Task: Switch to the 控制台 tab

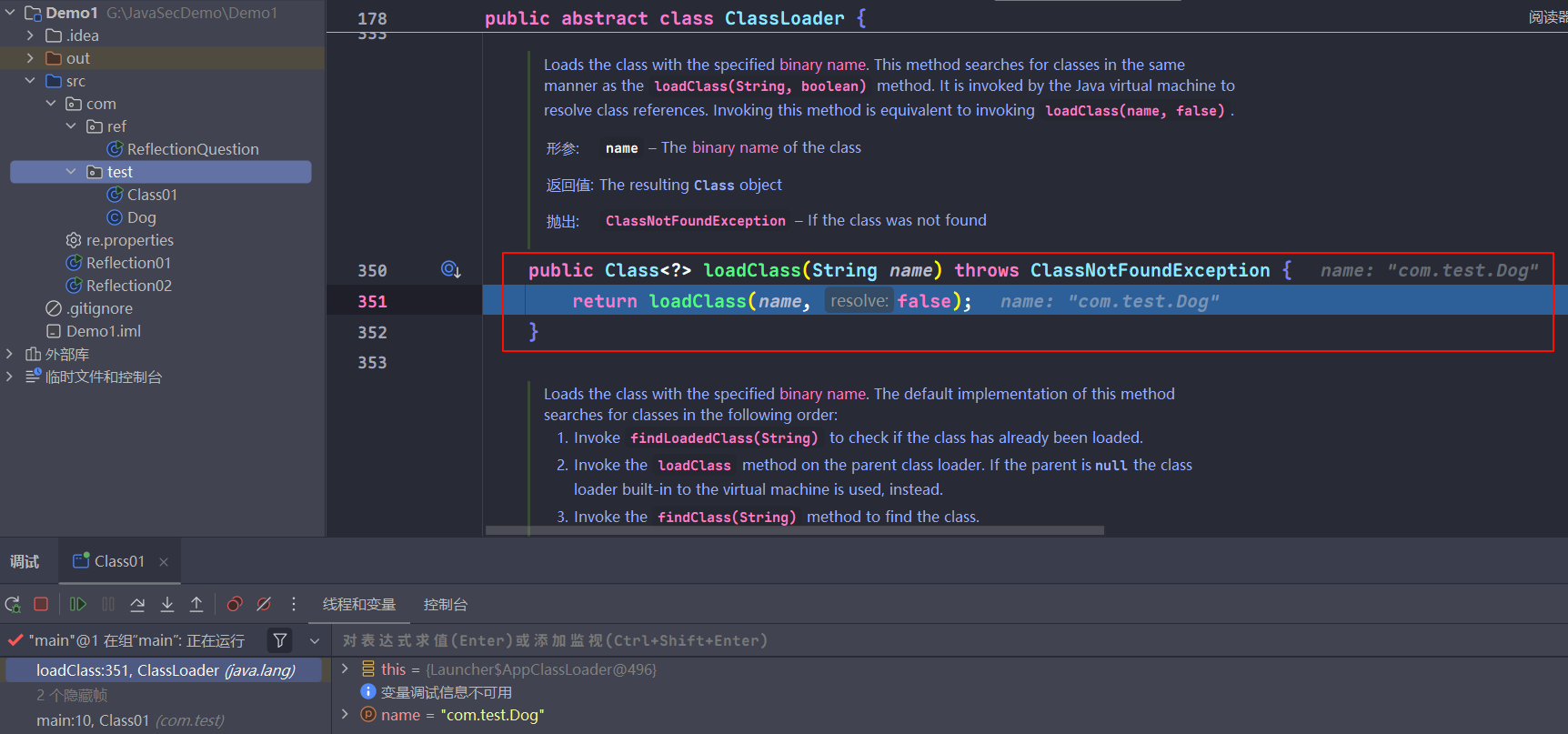Action: (x=445, y=605)
